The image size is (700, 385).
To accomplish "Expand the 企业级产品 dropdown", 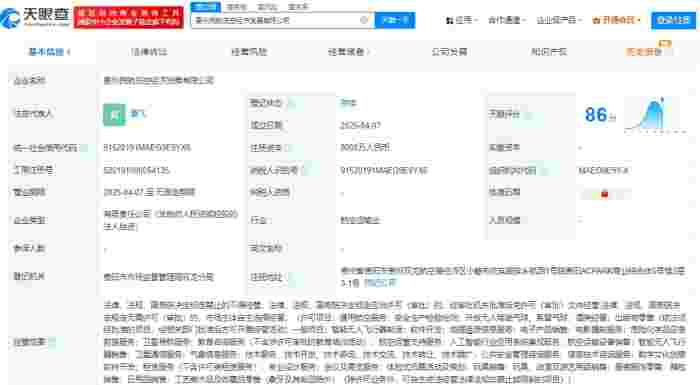I will point(559,20).
